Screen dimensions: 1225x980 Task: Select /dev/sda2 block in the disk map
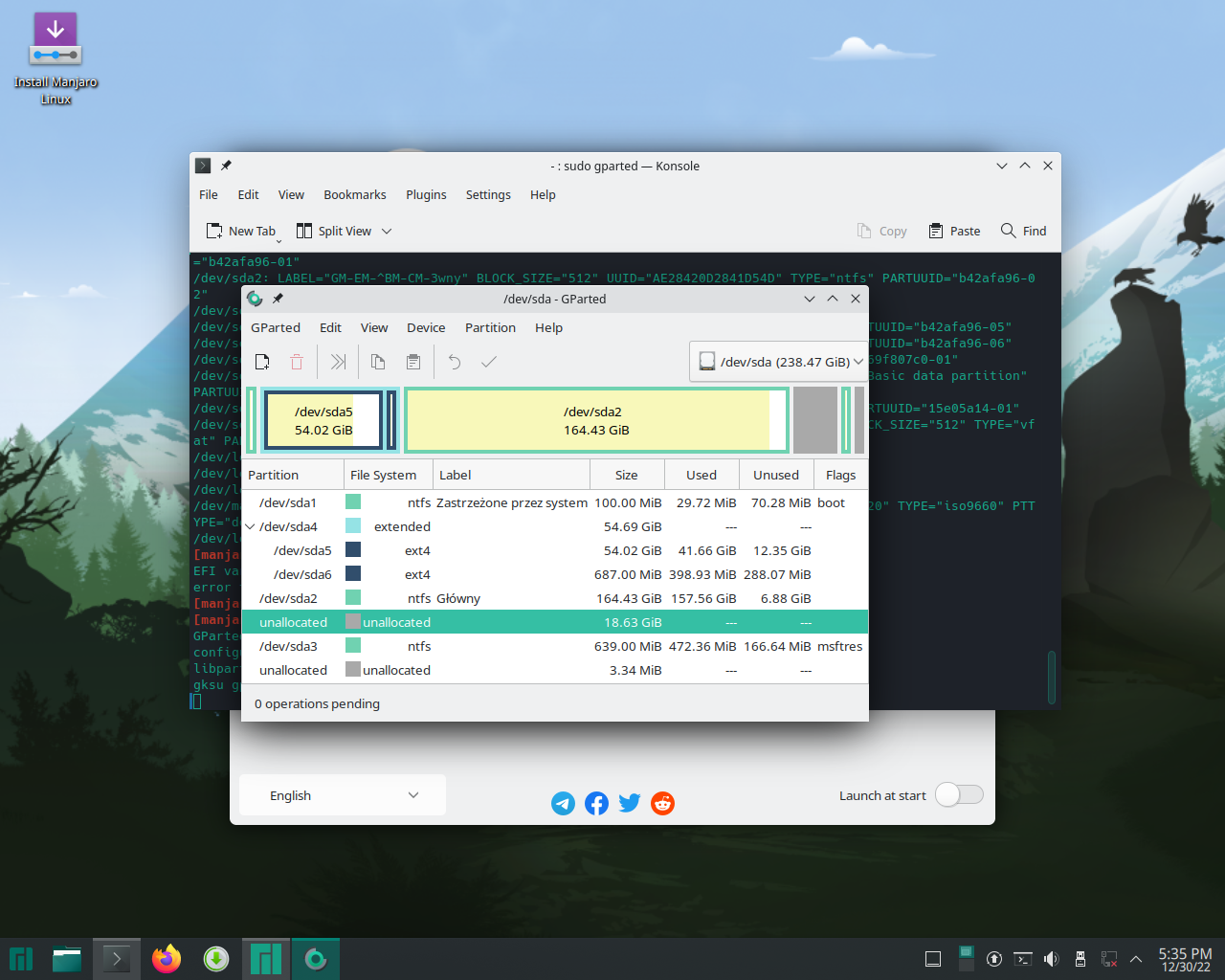pyautogui.click(x=596, y=420)
